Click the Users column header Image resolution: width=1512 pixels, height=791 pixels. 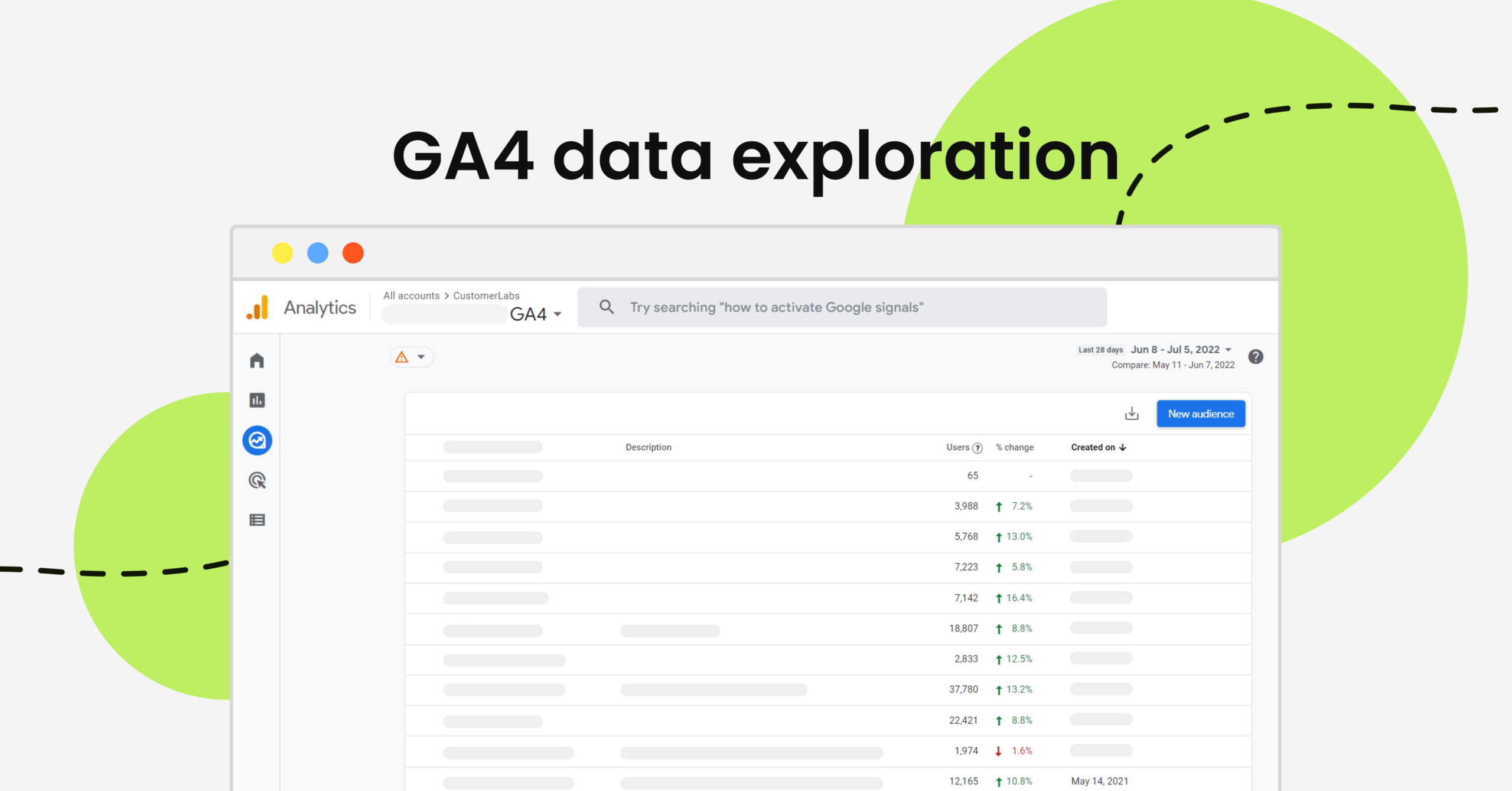957,447
